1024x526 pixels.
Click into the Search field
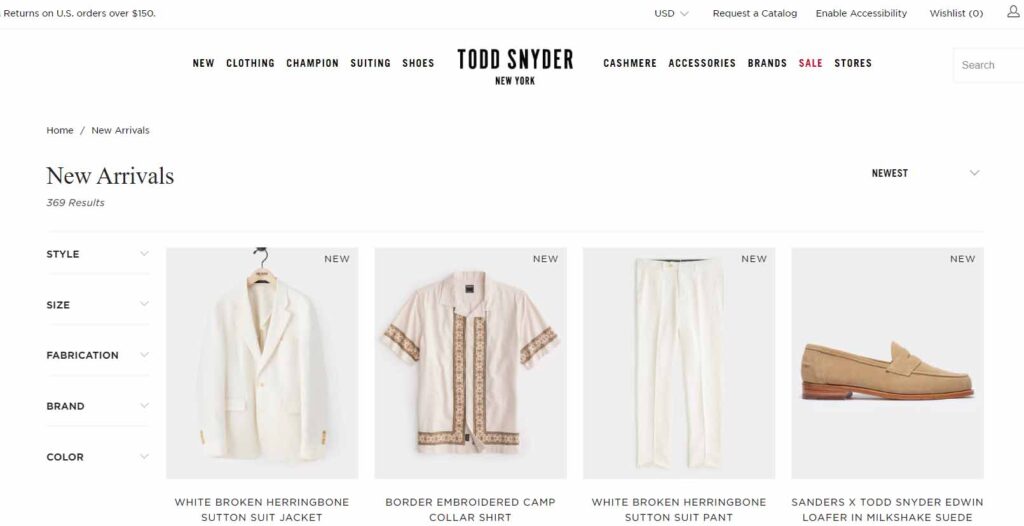[988, 65]
